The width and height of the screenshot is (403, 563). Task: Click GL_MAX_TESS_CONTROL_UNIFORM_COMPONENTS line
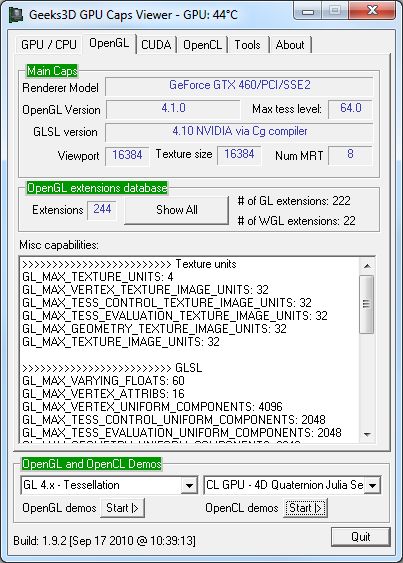point(174,419)
